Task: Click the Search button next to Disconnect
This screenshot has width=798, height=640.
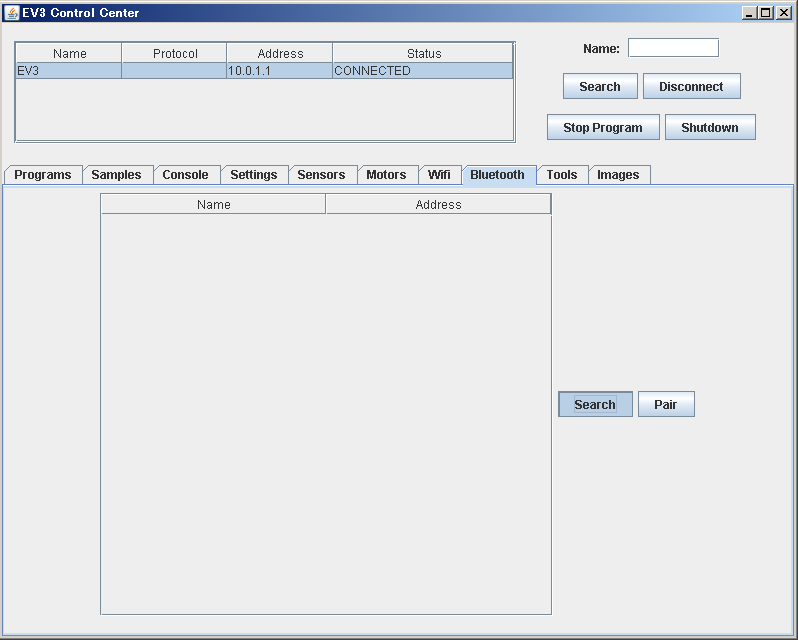Action: [600, 86]
